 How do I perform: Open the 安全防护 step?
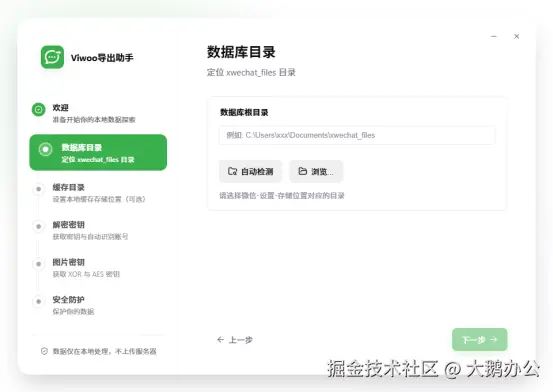pos(98,305)
